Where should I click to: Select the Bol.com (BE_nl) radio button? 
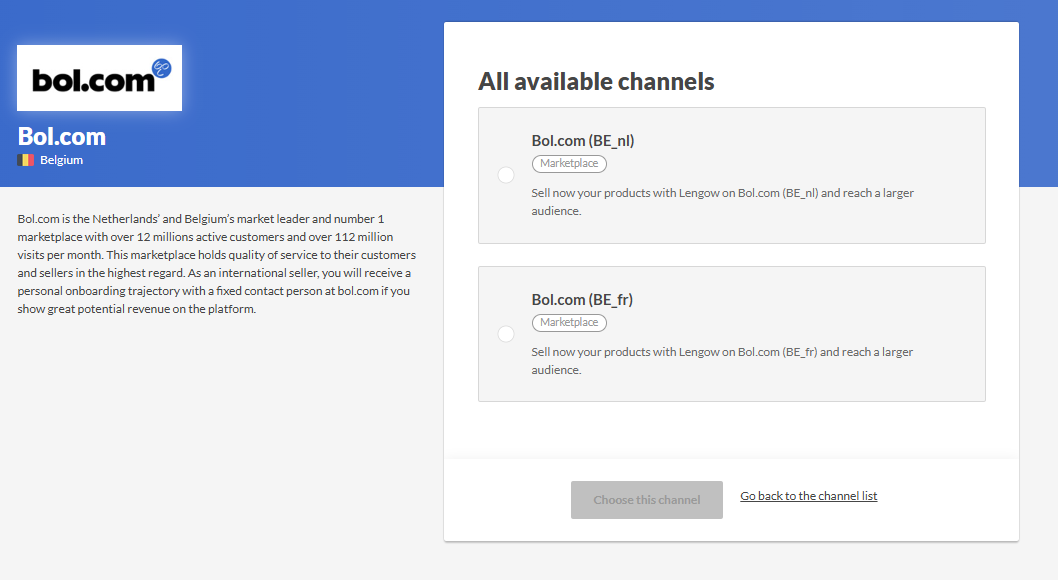click(506, 175)
